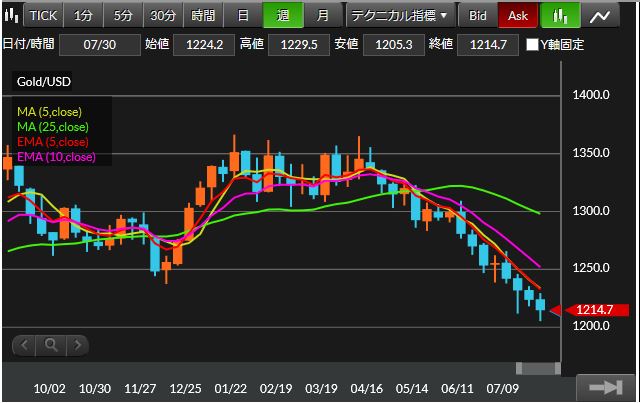Viewport: 640px width, 403px height.
Task: Click the 安値 field showing 1205.3
Action: (x=393, y=45)
